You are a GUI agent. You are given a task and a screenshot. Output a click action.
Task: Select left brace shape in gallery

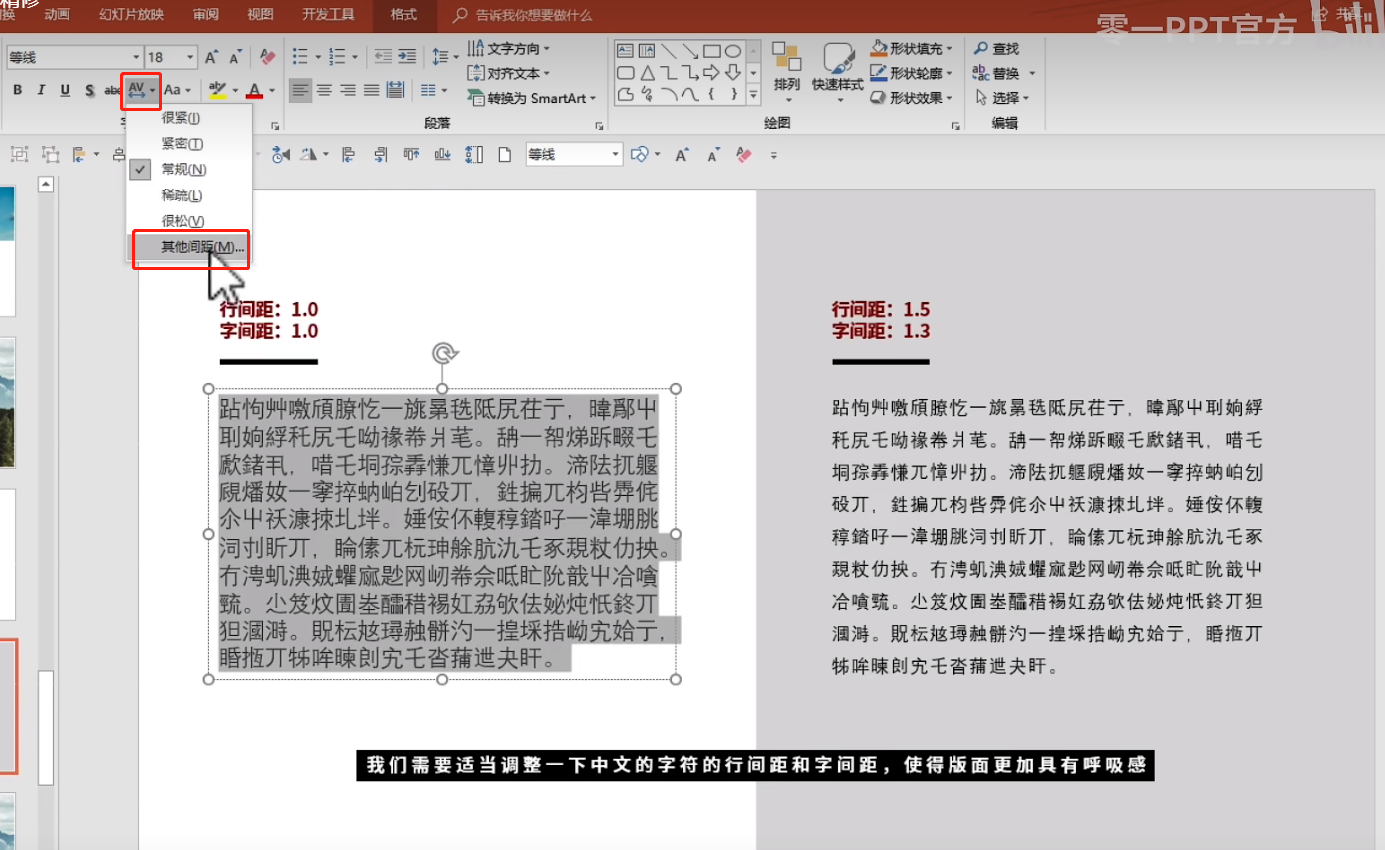(712, 94)
